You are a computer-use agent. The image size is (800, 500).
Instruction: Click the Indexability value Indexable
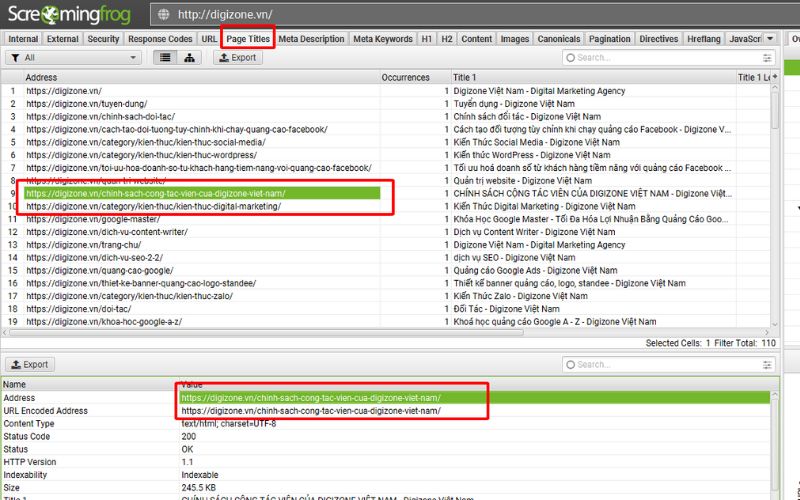pyautogui.click(x=199, y=474)
